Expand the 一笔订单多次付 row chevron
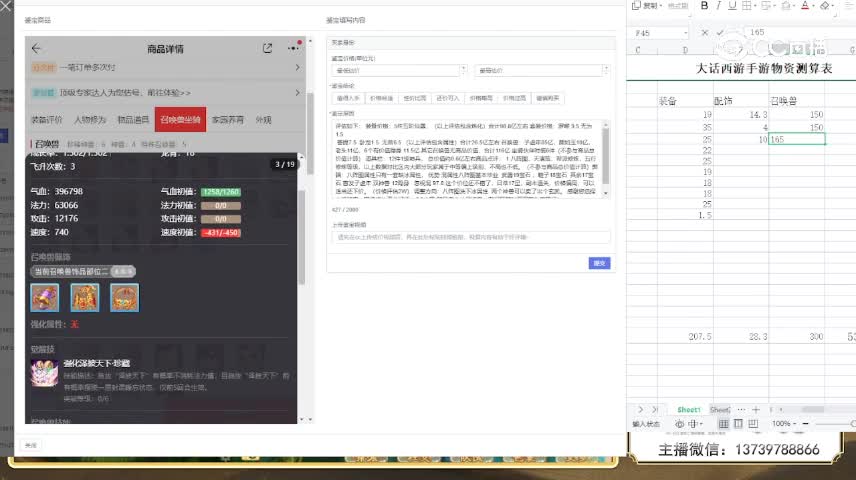 pyautogui.click(x=298, y=67)
